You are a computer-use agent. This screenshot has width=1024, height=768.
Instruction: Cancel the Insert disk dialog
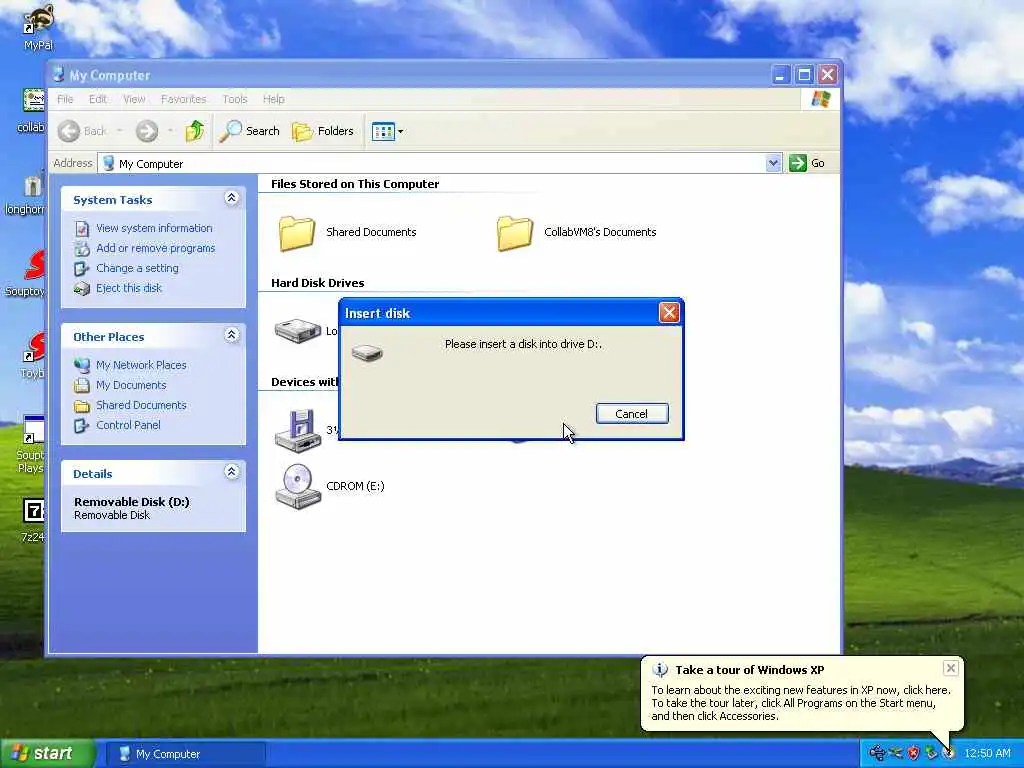(632, 414)
